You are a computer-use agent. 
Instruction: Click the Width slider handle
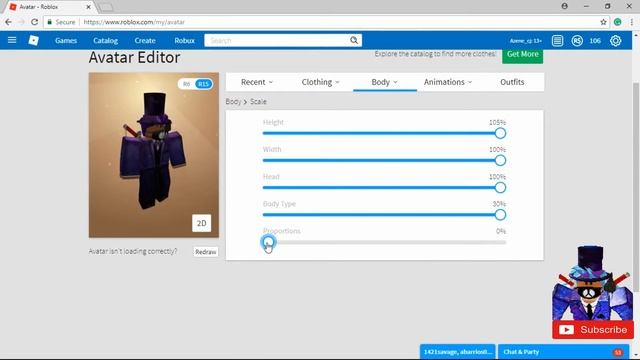(500, 160)
